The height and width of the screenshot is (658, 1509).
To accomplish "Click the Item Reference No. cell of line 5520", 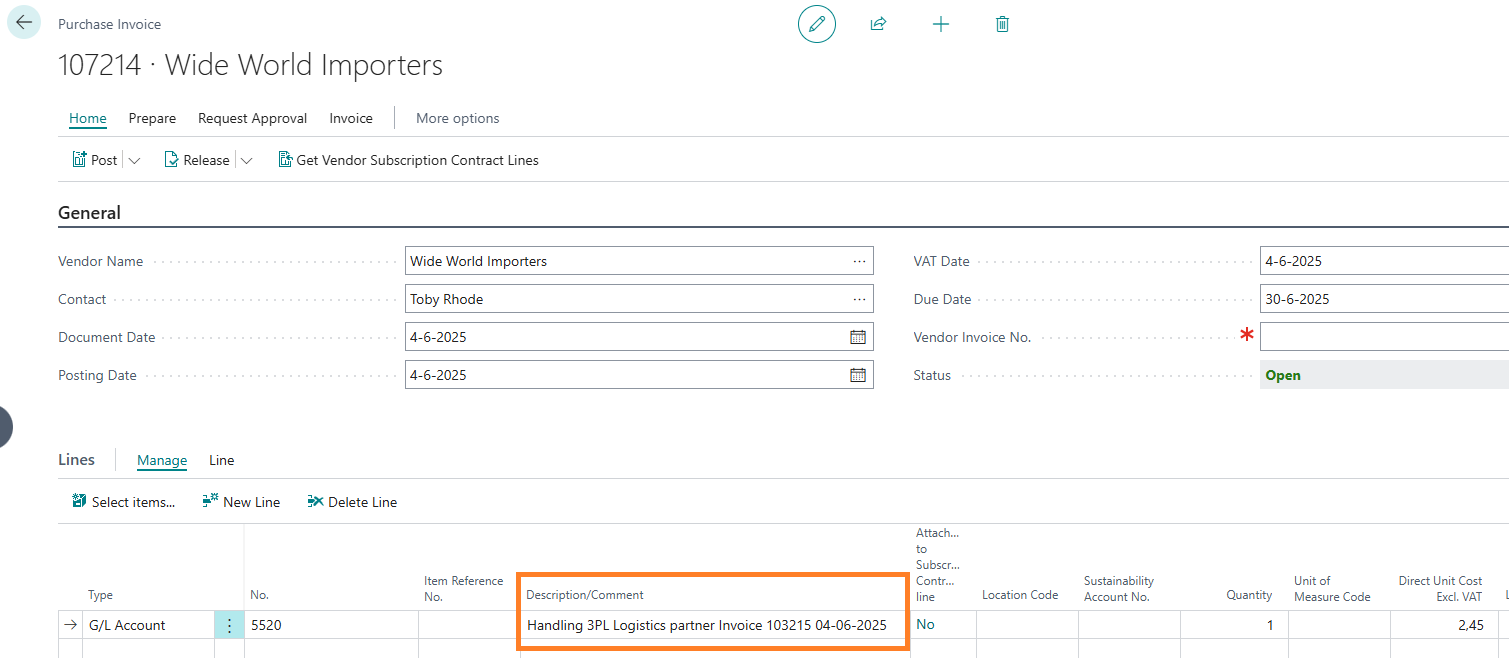I will click(468, 625).
